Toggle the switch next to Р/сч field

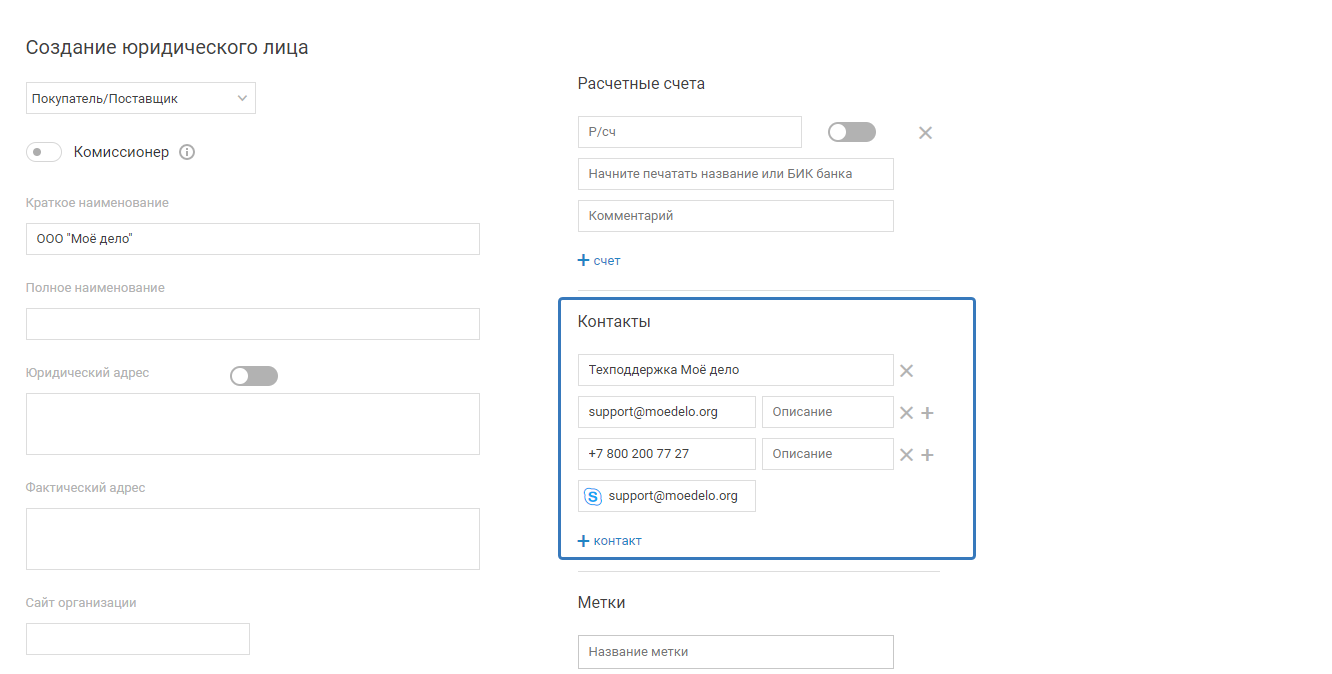[x=852, y=132]
